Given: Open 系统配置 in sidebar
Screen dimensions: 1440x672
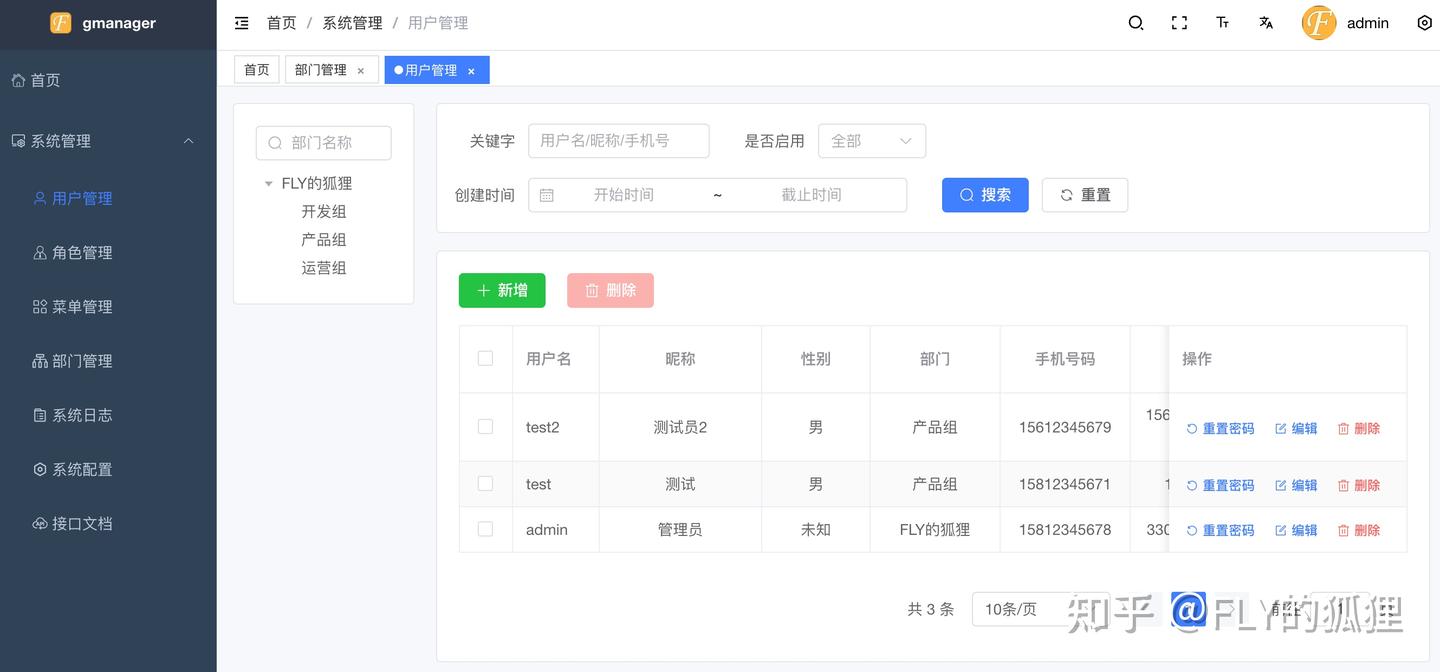Looking at the screenshot, I should click(x=108, y=469).
